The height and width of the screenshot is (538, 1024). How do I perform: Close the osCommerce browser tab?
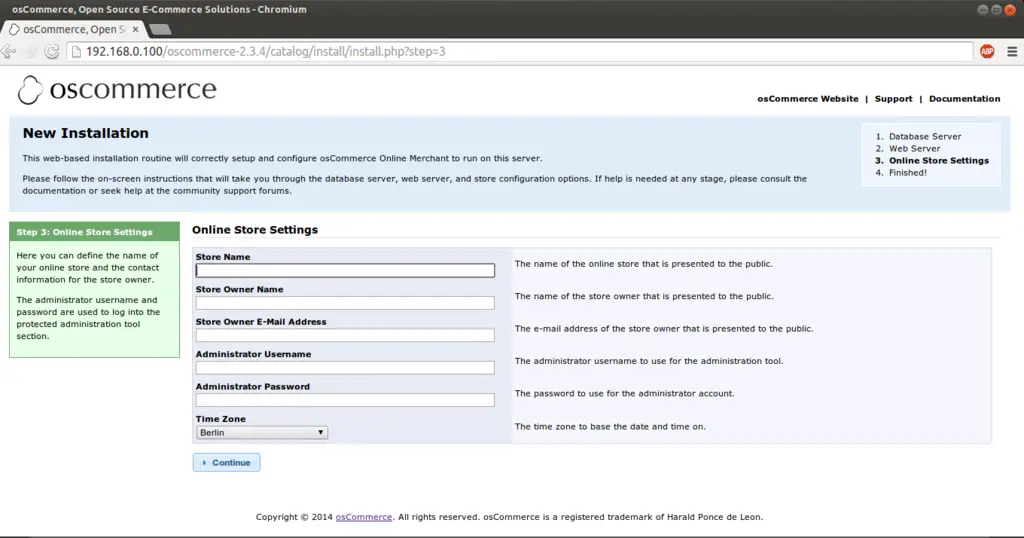coord(135,29)
